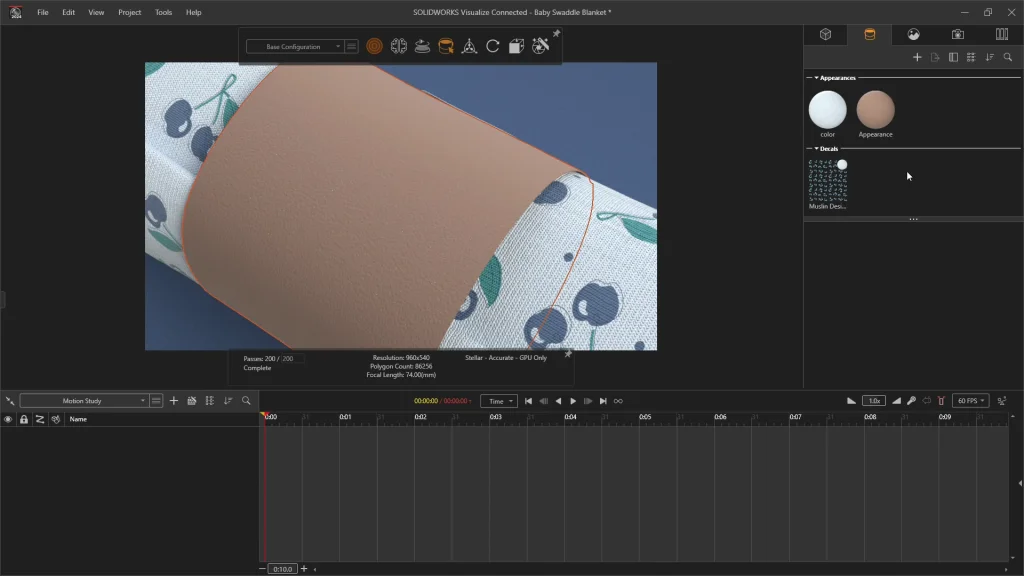Open the 60 FPS dropdown
This screenshot has width=1024, height=576.
click(970, 401)
